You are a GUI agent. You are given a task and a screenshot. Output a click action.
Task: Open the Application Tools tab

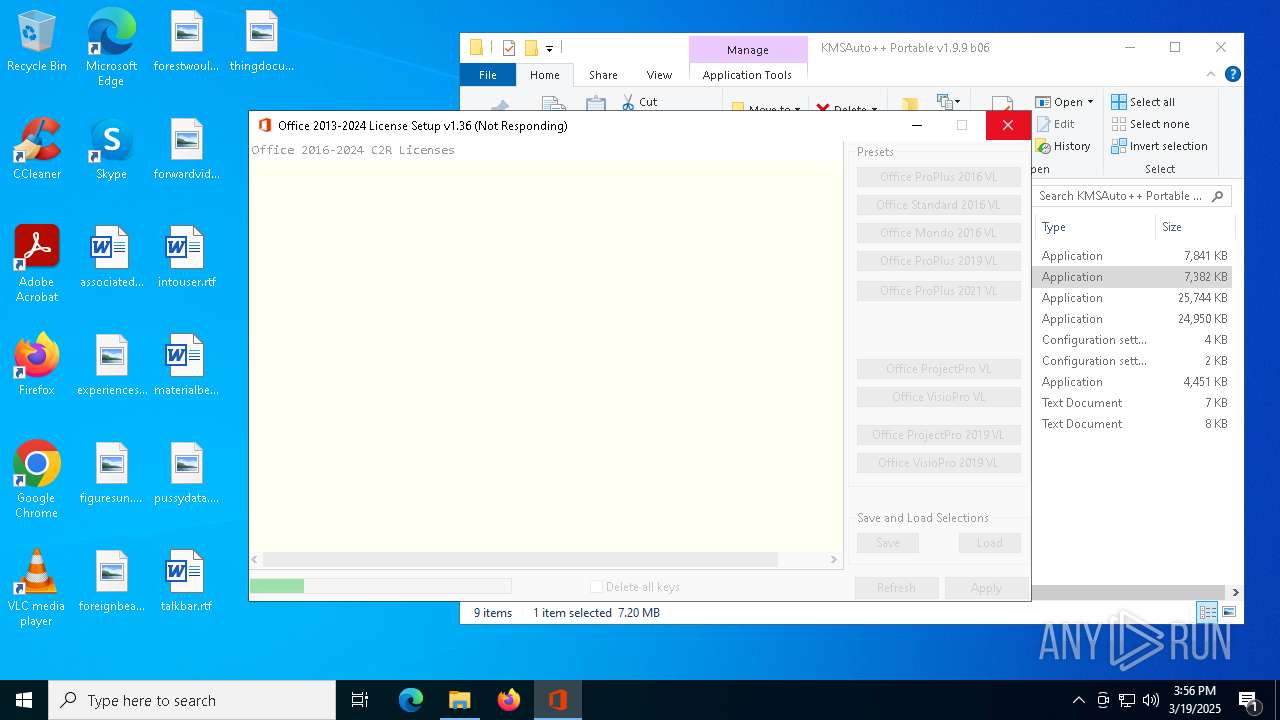(747, 75)
